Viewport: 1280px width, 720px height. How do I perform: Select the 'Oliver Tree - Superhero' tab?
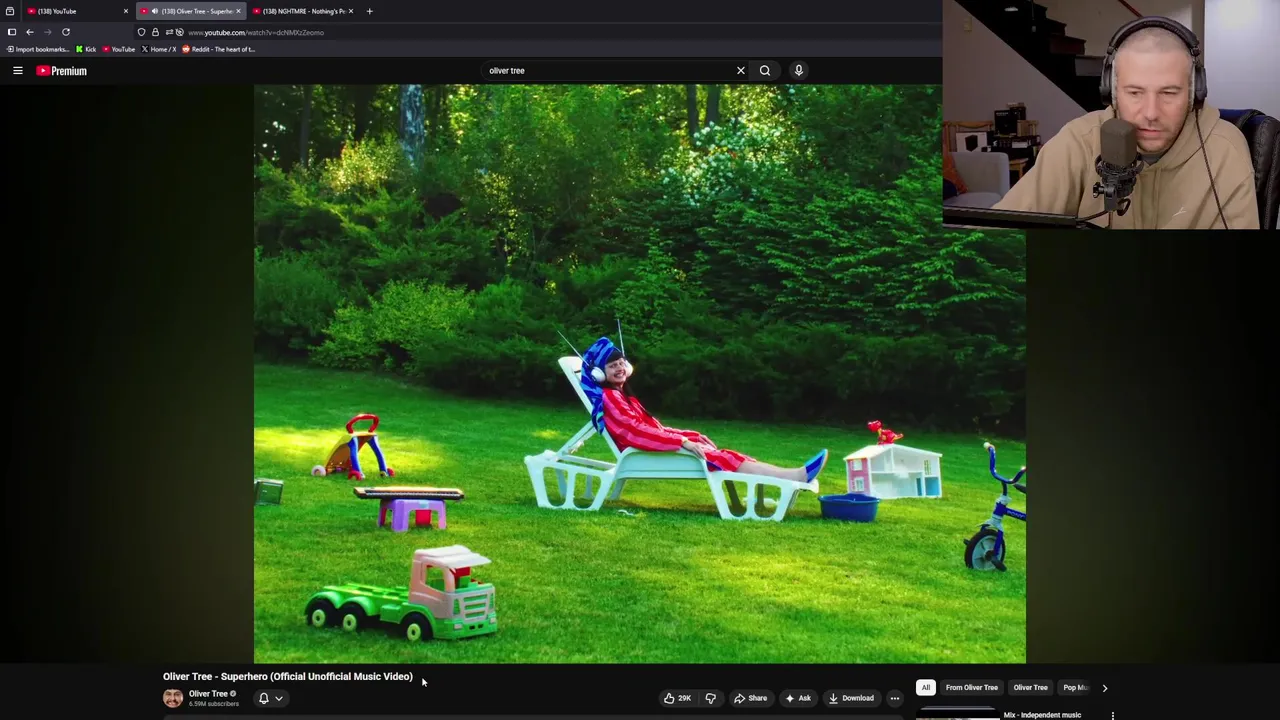coord(190,11)
